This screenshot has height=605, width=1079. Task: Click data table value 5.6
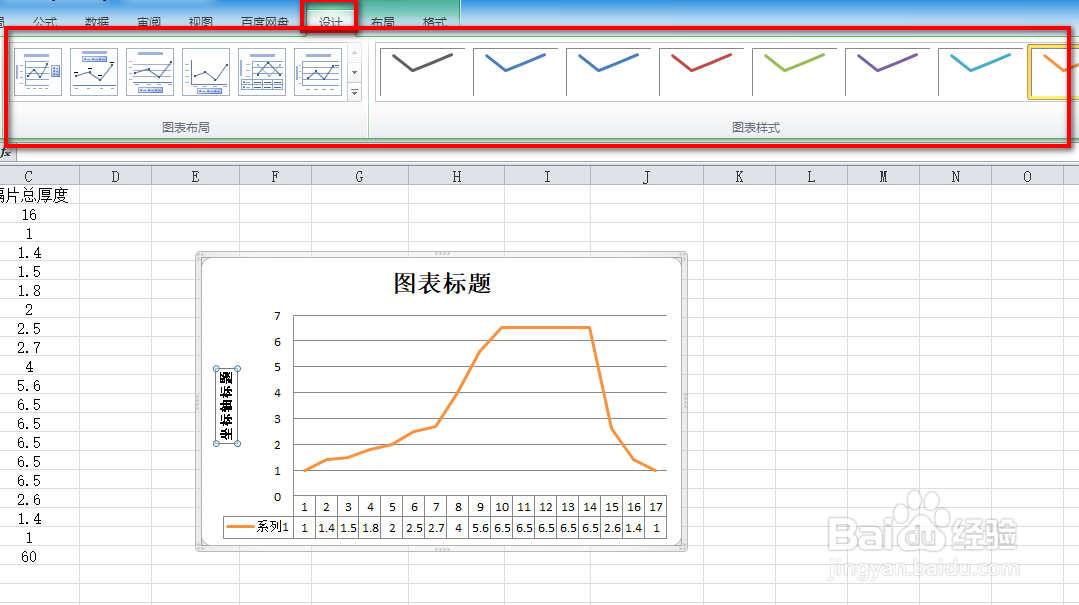[x=480, y=528]
